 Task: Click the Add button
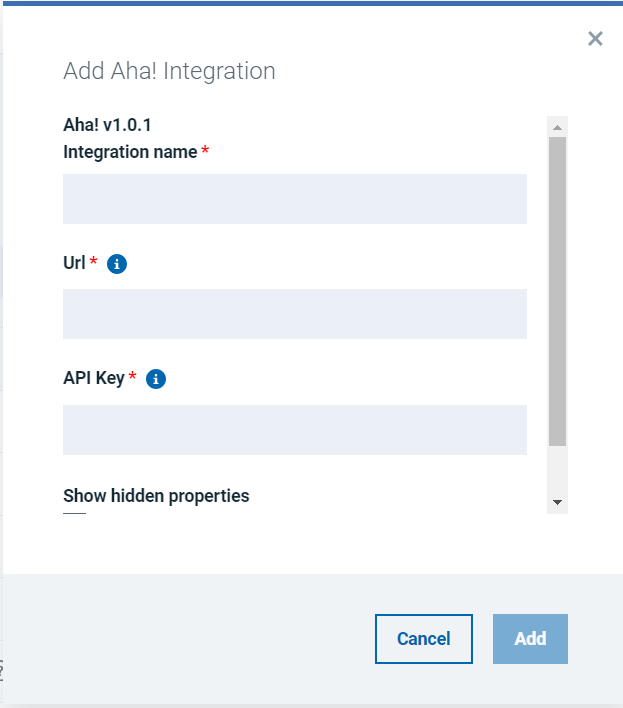[x=530, y=639]
